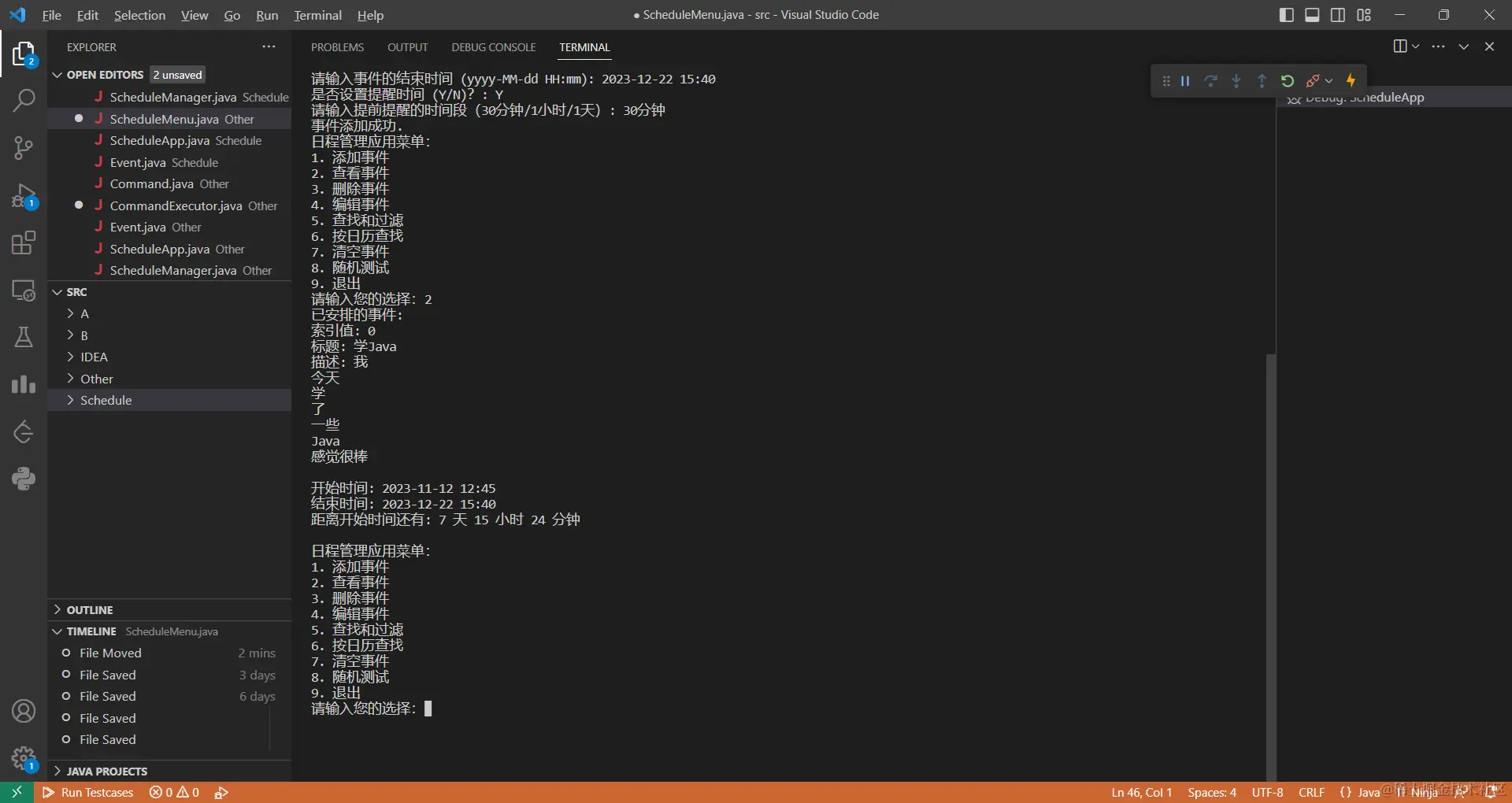This screenshot has height=803, width=1512.
Task: Open the File menu
Action: pos(51,15)
